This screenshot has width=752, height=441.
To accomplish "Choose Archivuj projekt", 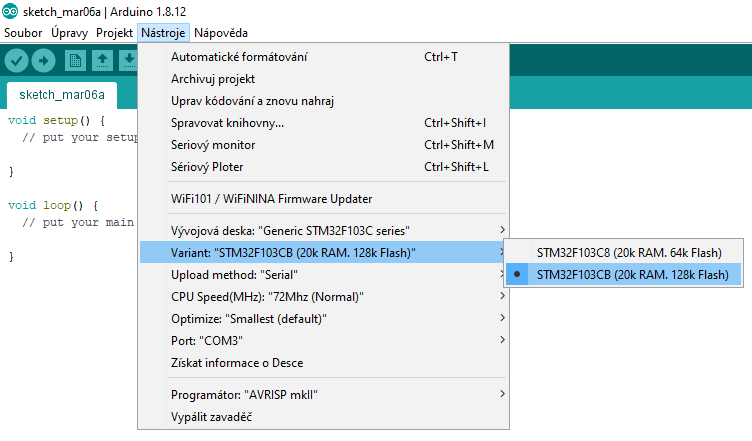I will click(x=323, y=79).
